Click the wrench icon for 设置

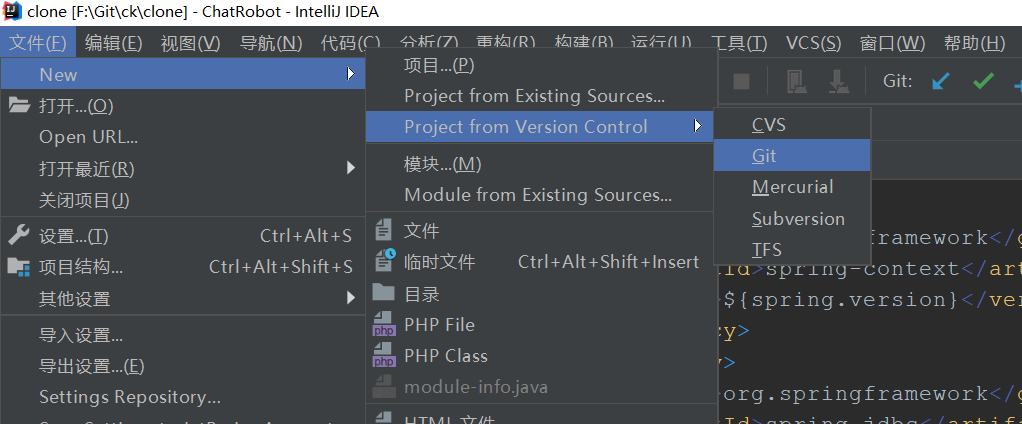pyautogui.click(x=19, y=236)
